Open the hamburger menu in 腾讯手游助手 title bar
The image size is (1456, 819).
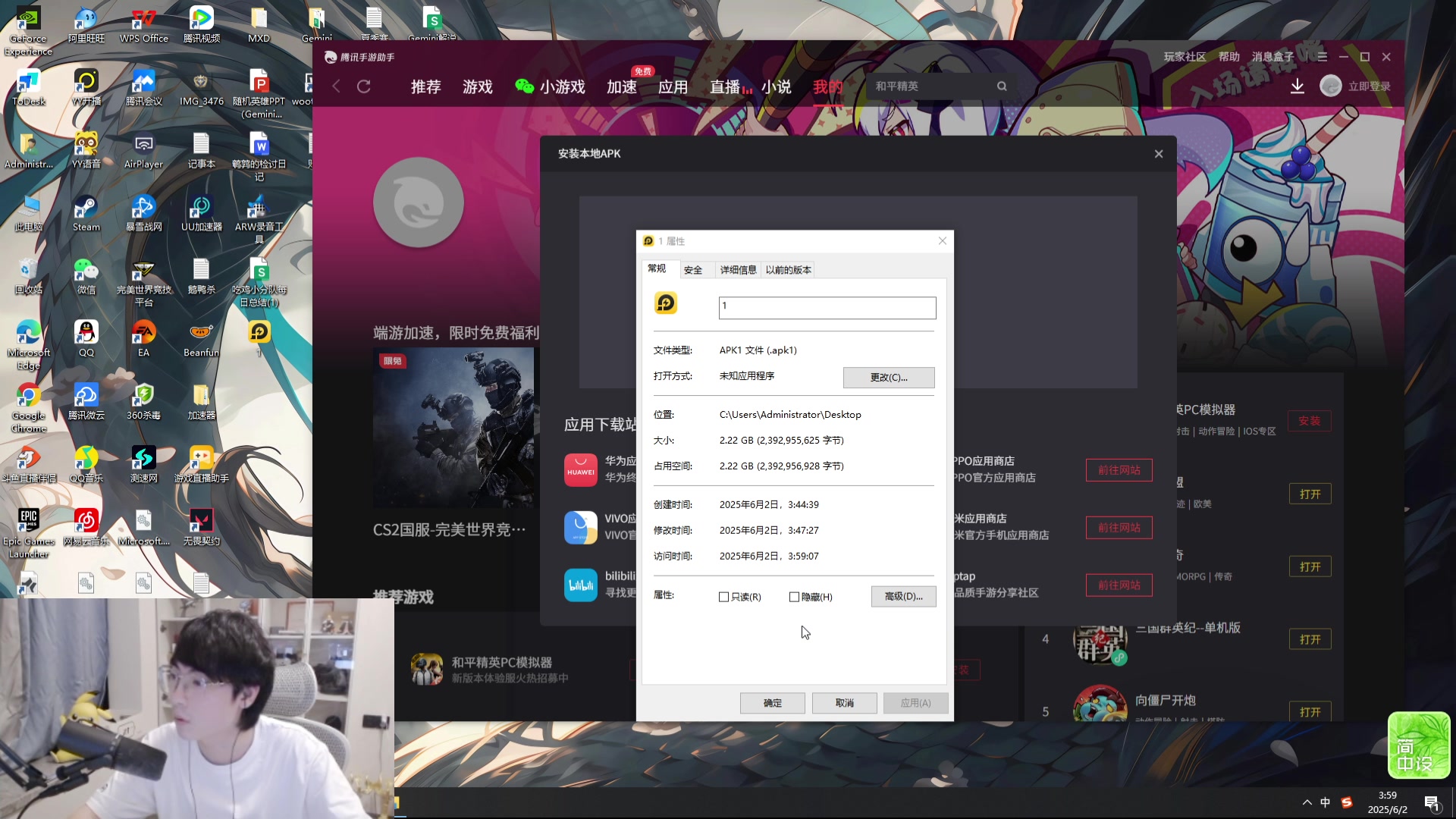click(1323, 57)
